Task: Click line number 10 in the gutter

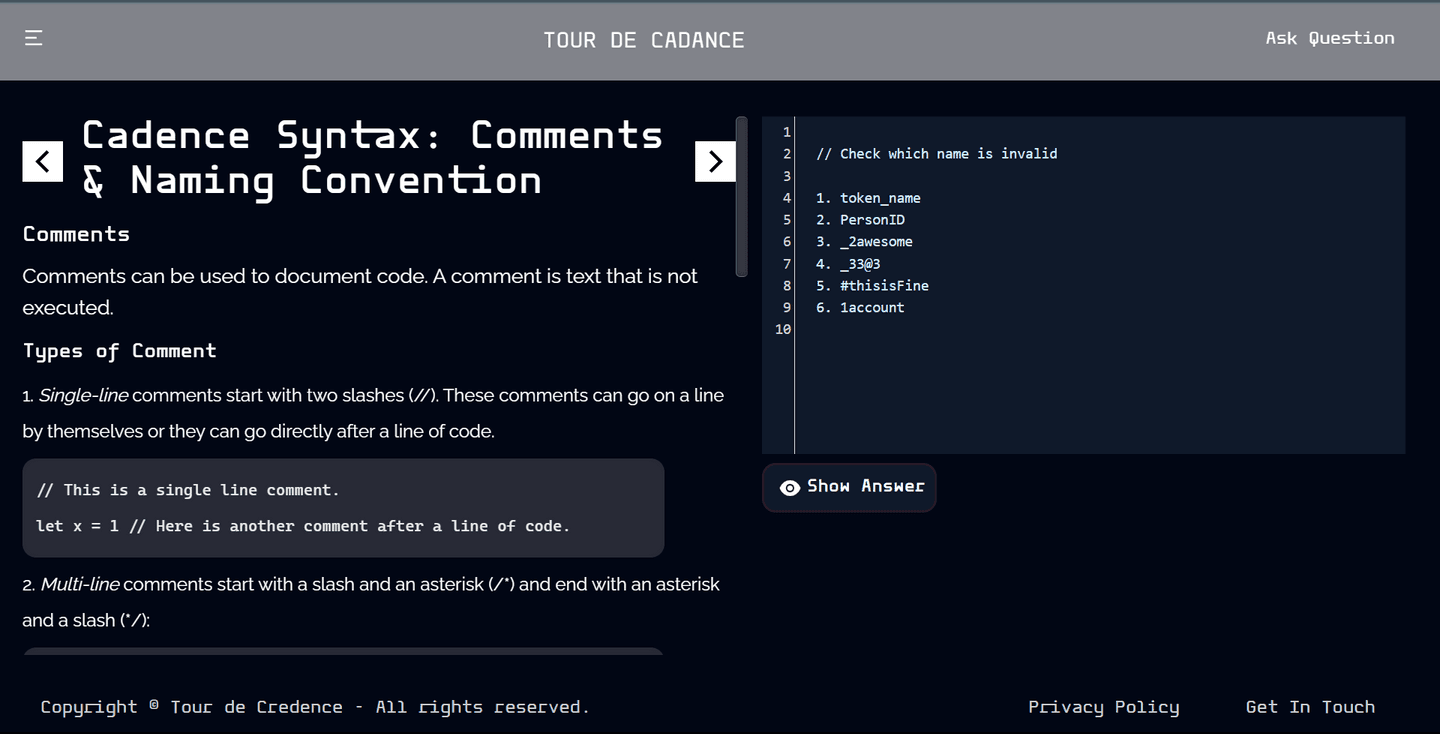Action: tap(782, 329)
